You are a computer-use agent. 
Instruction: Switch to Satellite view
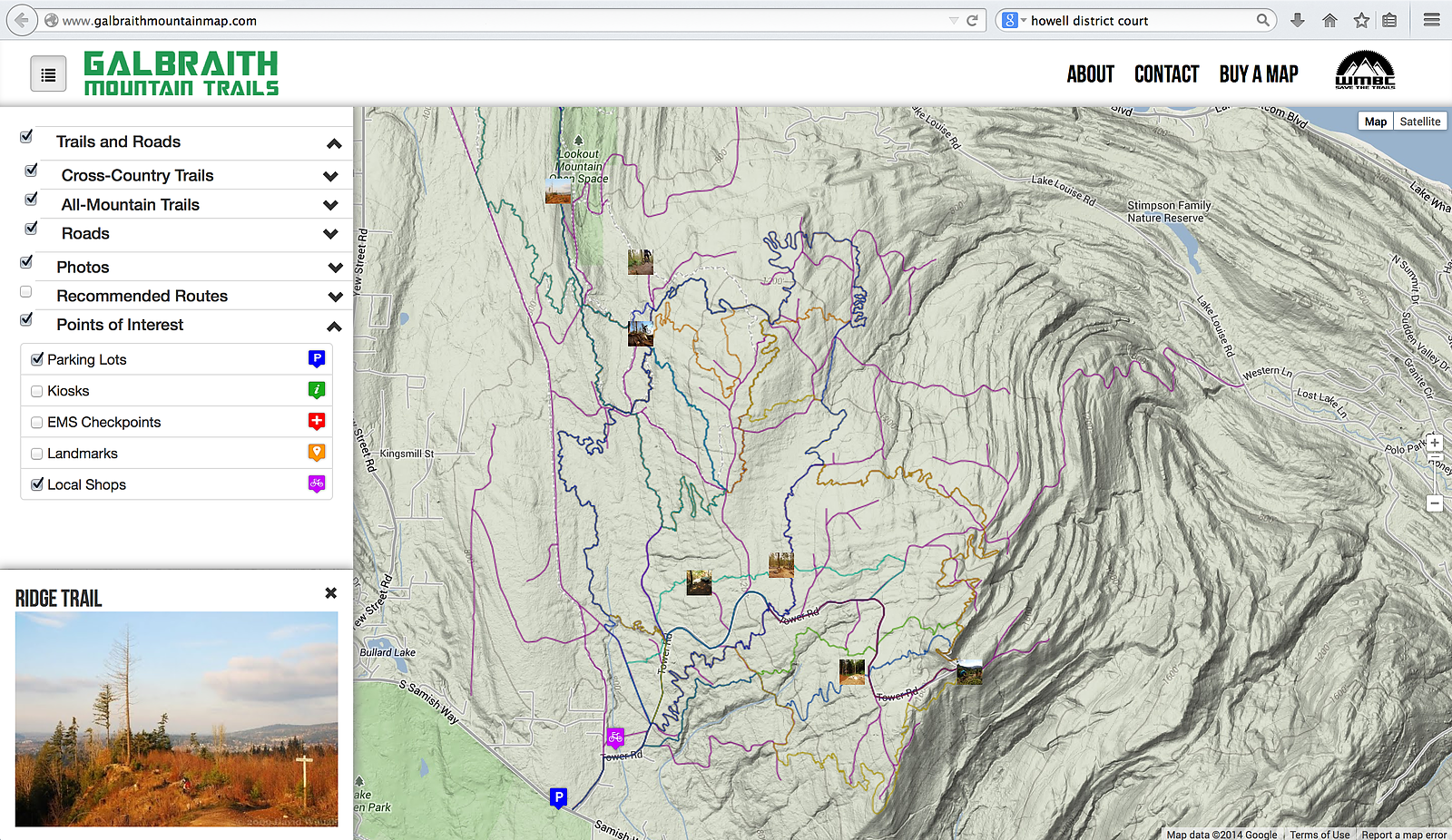pos(1420,122)
